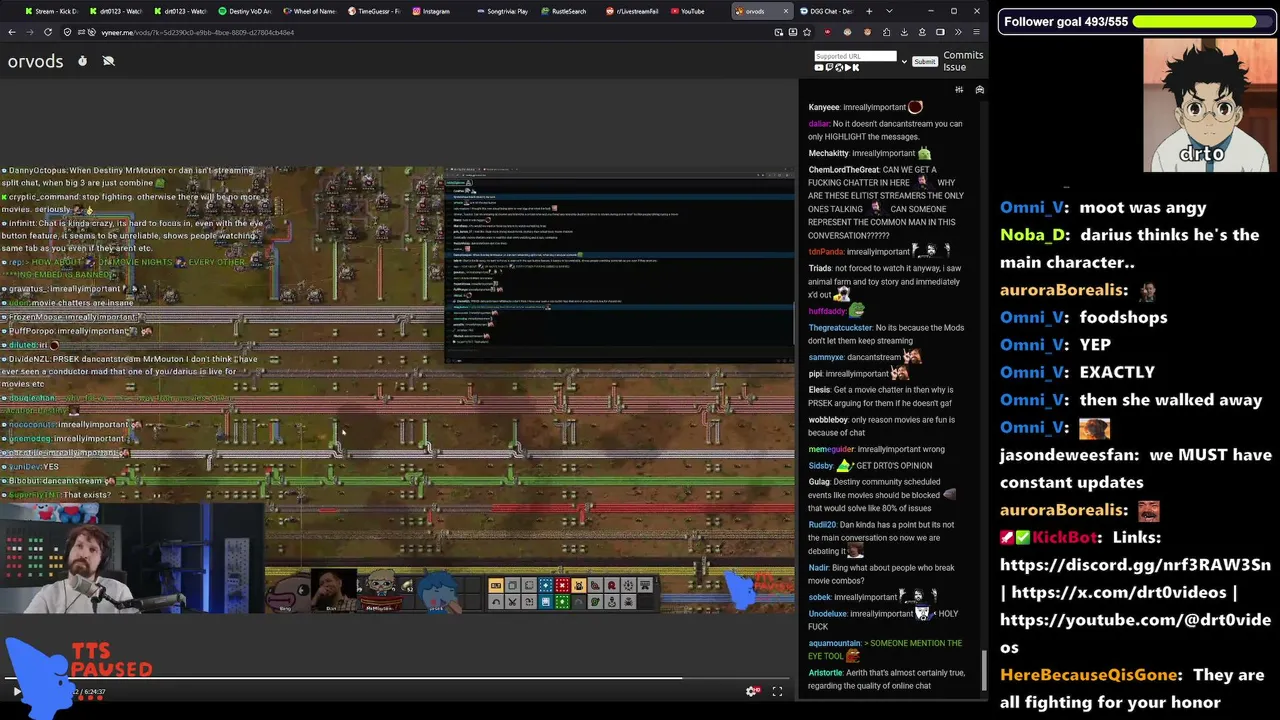The image size is (1280, 720).
Task: Click the Rumble play icon under URL field
Action: tap(846, 68)
